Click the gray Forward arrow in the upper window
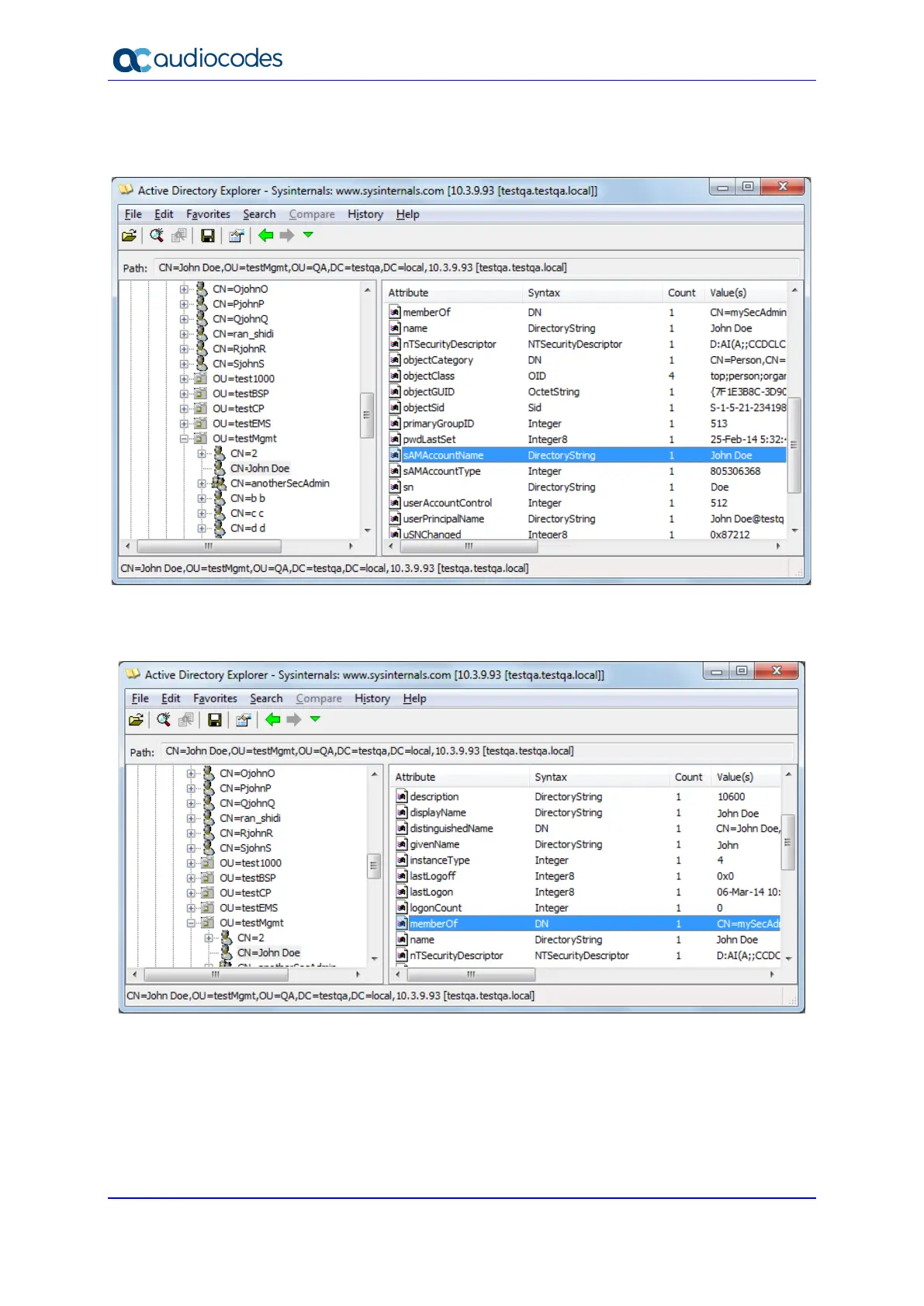The image size is (924, 1306). (287, 236)
